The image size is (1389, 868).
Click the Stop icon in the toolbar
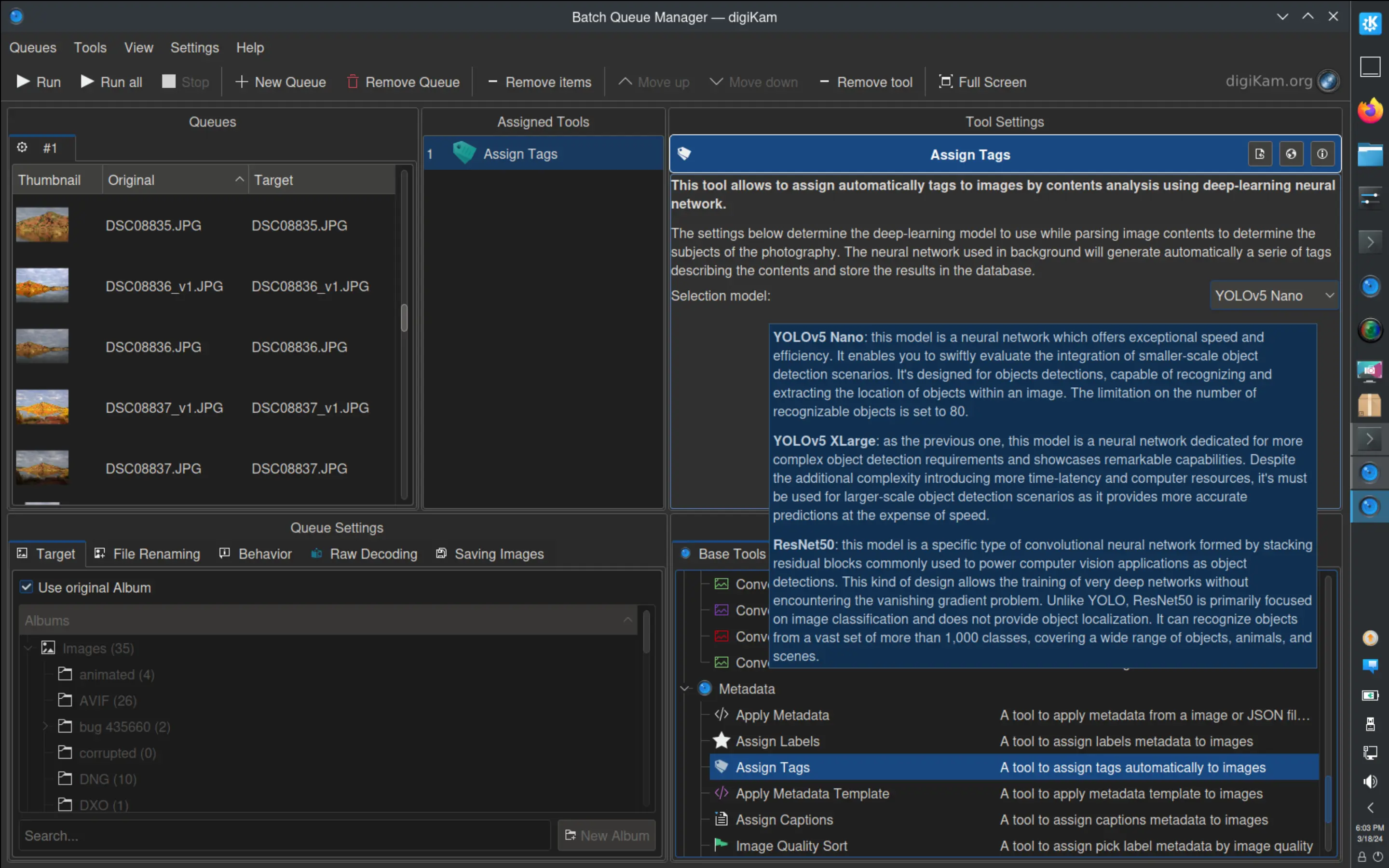(x=169, y=81)
